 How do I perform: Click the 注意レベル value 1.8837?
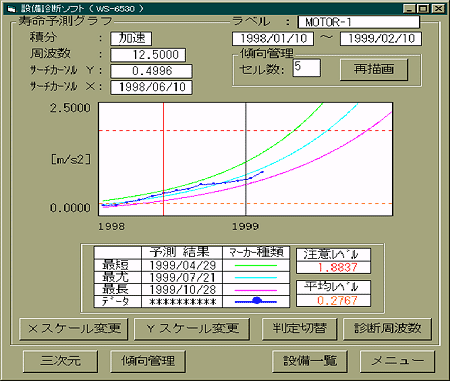pos(333,267)
